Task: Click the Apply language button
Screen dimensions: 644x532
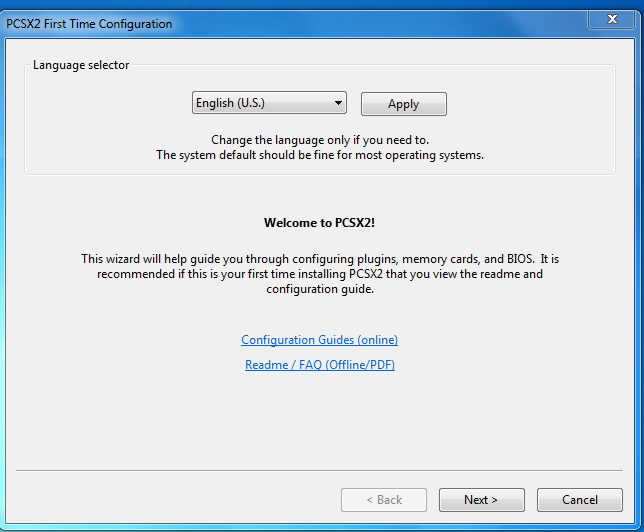Action: click(x=404, y=104)
